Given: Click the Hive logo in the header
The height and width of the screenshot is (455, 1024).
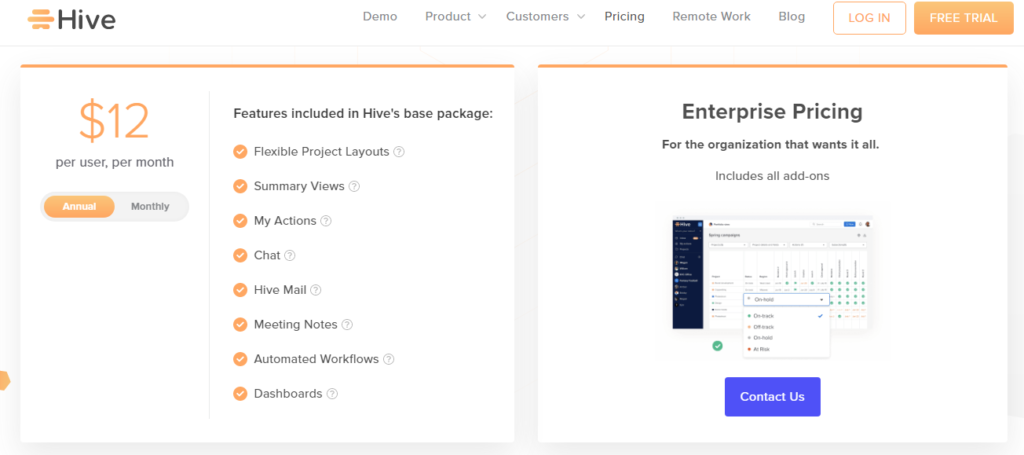Looking at the screenshot, I should coord(71,19).
